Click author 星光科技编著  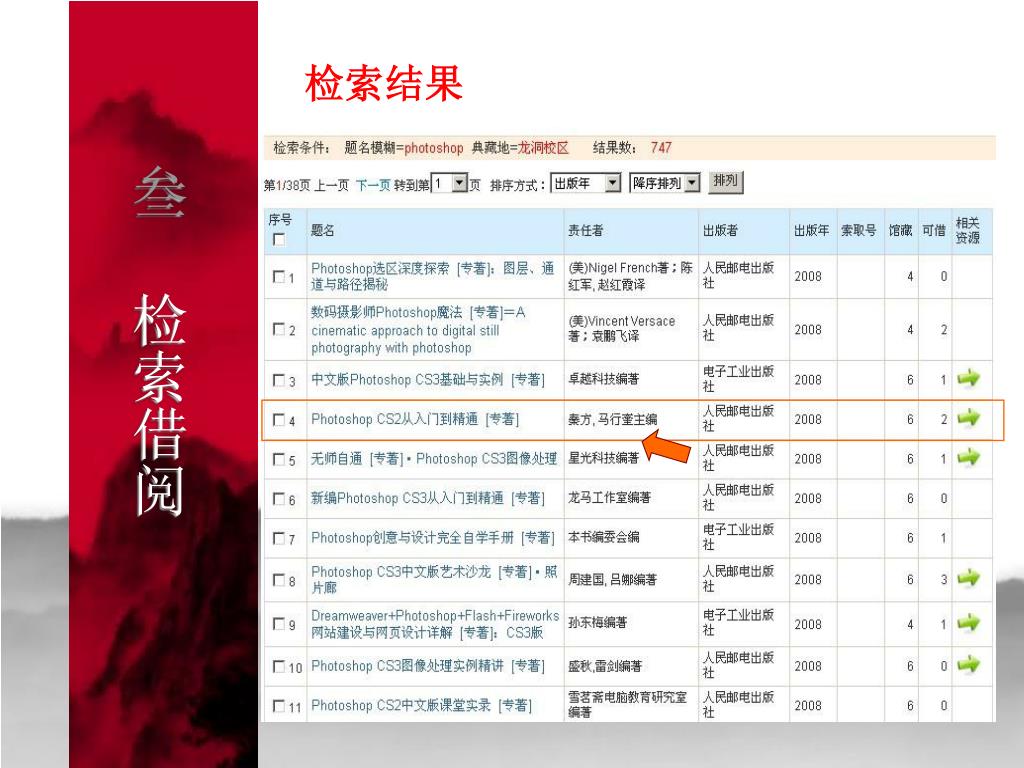[x=603, y=458]
